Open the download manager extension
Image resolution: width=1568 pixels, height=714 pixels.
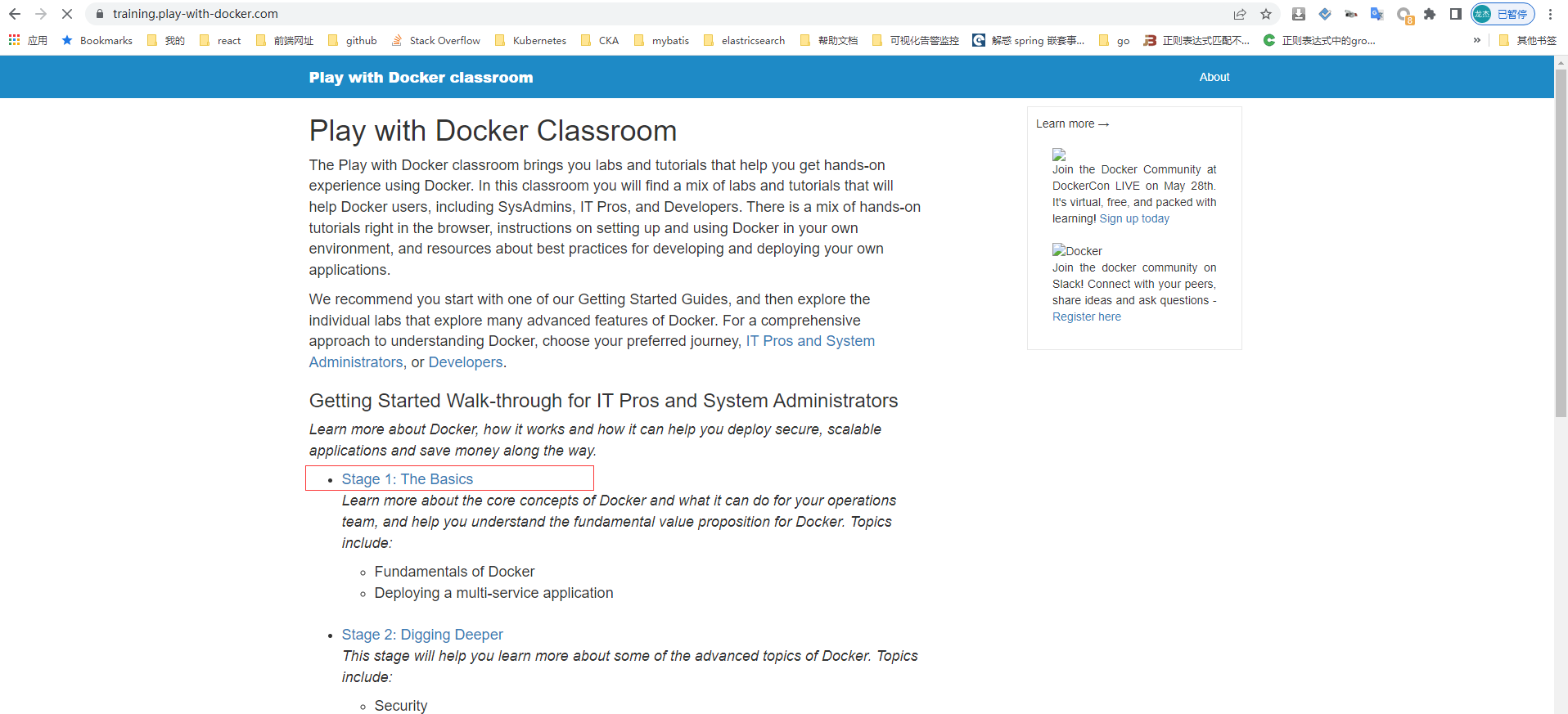tap(1298, 14)
